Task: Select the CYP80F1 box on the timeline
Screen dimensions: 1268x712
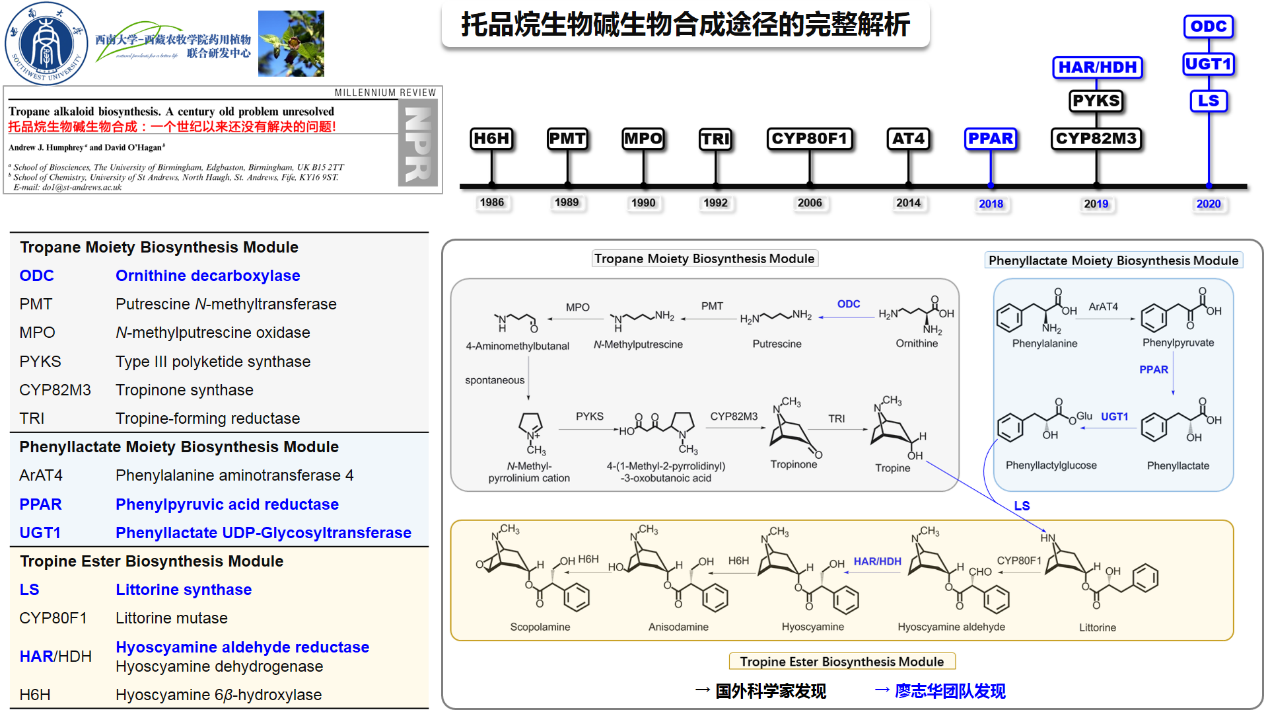Action: pos(810,139)
